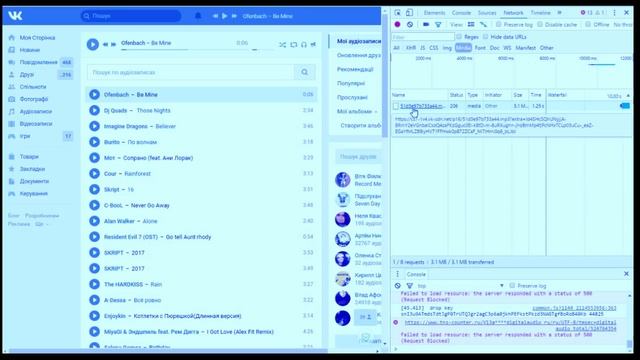Open DevTools three-dot customize menu

(614, 13)
